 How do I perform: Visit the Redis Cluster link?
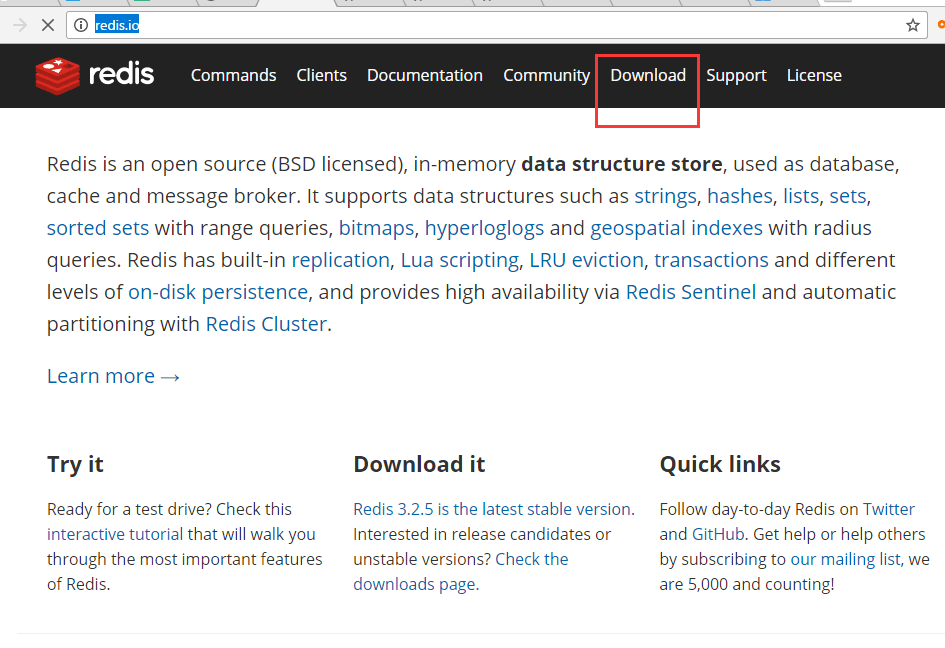click(265, 324)
